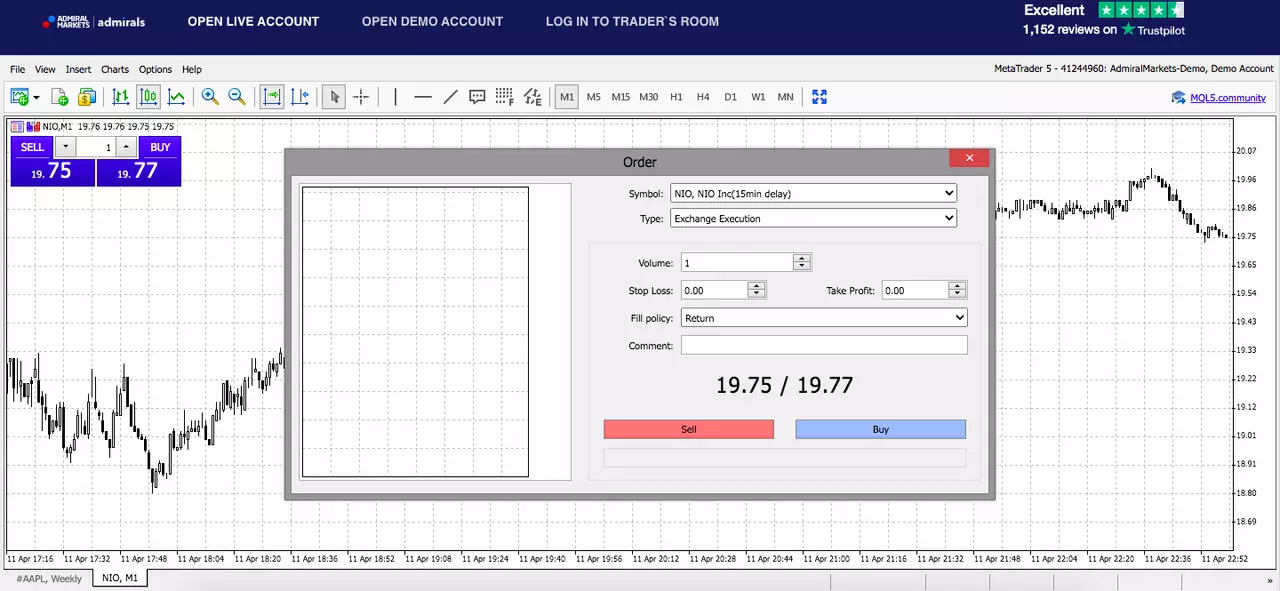Select the vertical line drawing tool
Screen dimensions: 1280x591
pos(396,97)
